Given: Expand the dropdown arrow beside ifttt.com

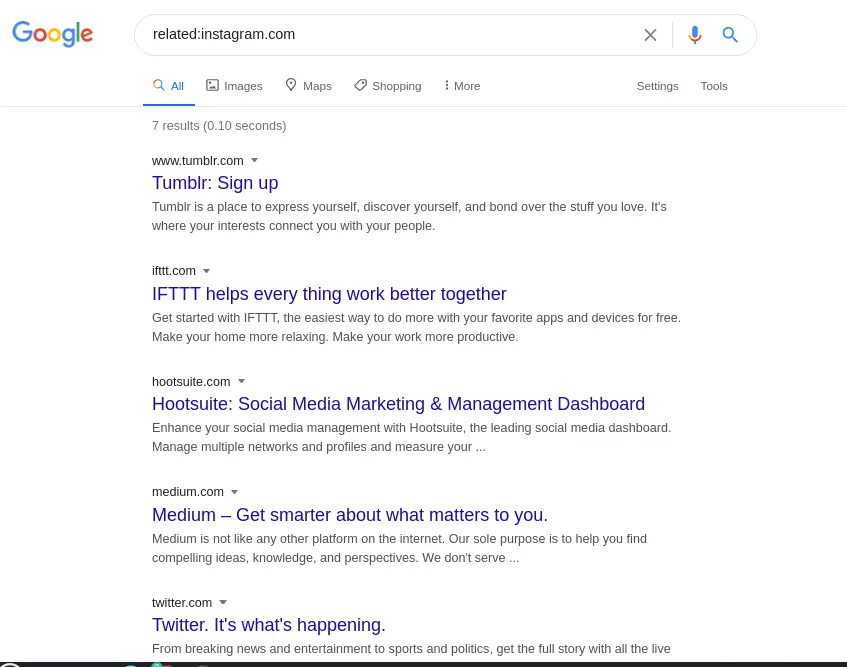Looking at the screenshot, I should pos(206,271).
